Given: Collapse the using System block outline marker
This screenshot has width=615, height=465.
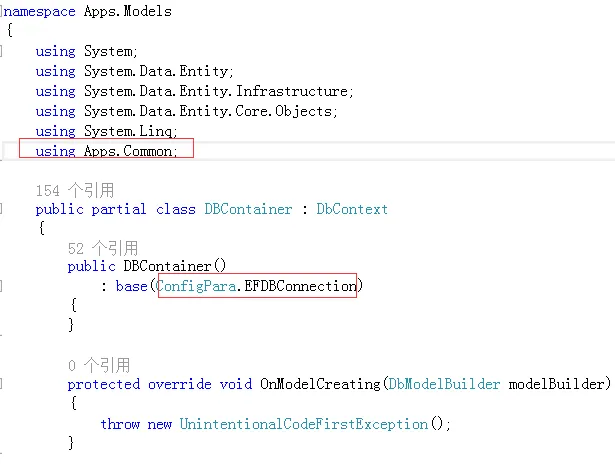Looking at the screenshot, I should click(4, 51).
